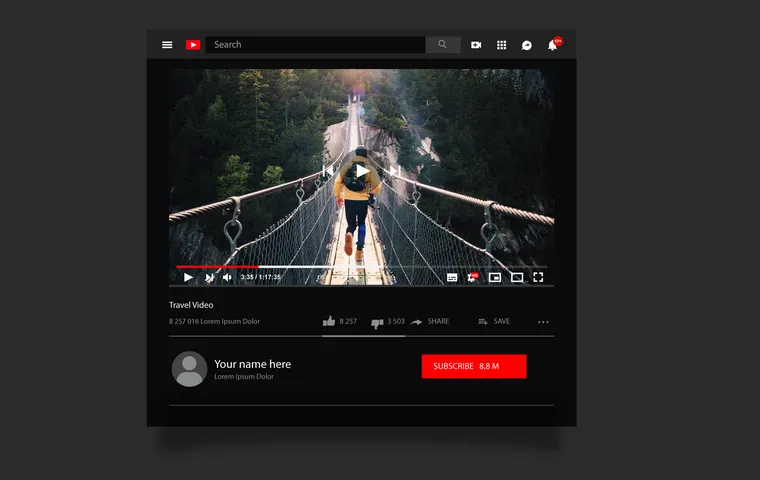The height and width of the screenshot is (480, 760).
Task: Mute the video with speaker icon
Action: [x=227, y=277]
